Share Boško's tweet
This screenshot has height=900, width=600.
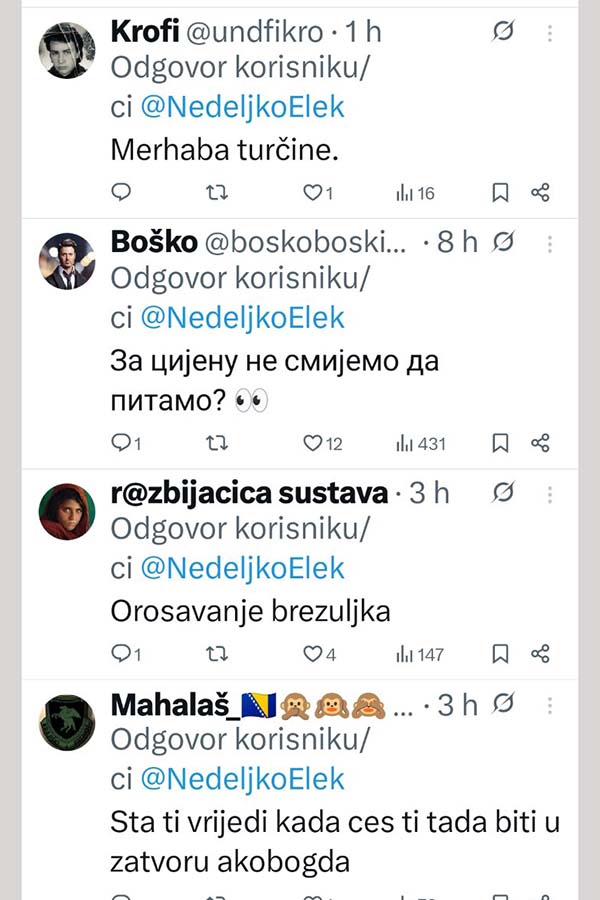coord(540,443)
